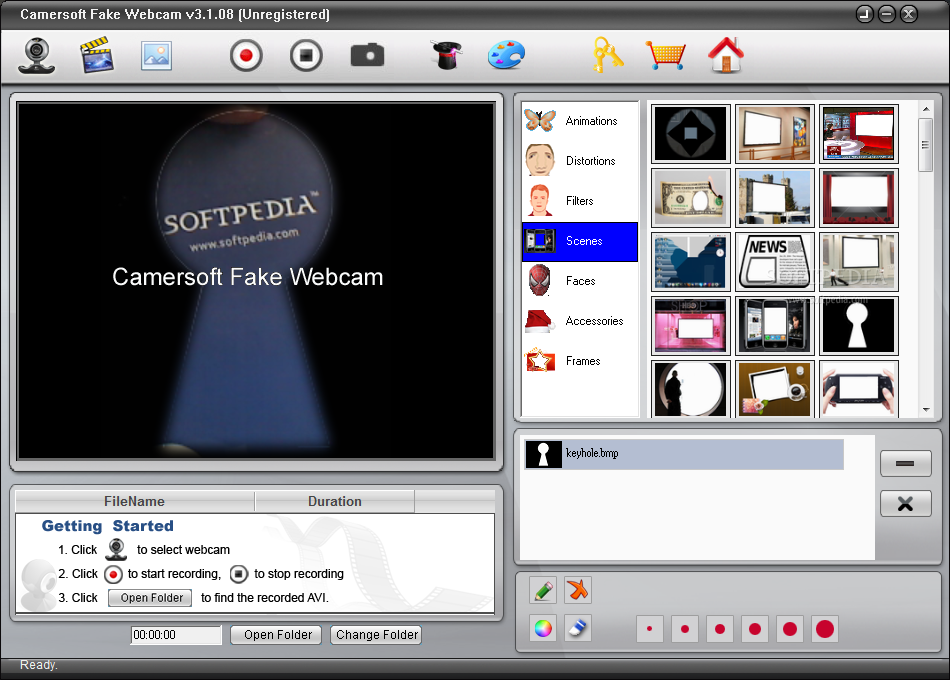Click the FileName column header
This screenshot has width=950, height=680.
(135, 501)
